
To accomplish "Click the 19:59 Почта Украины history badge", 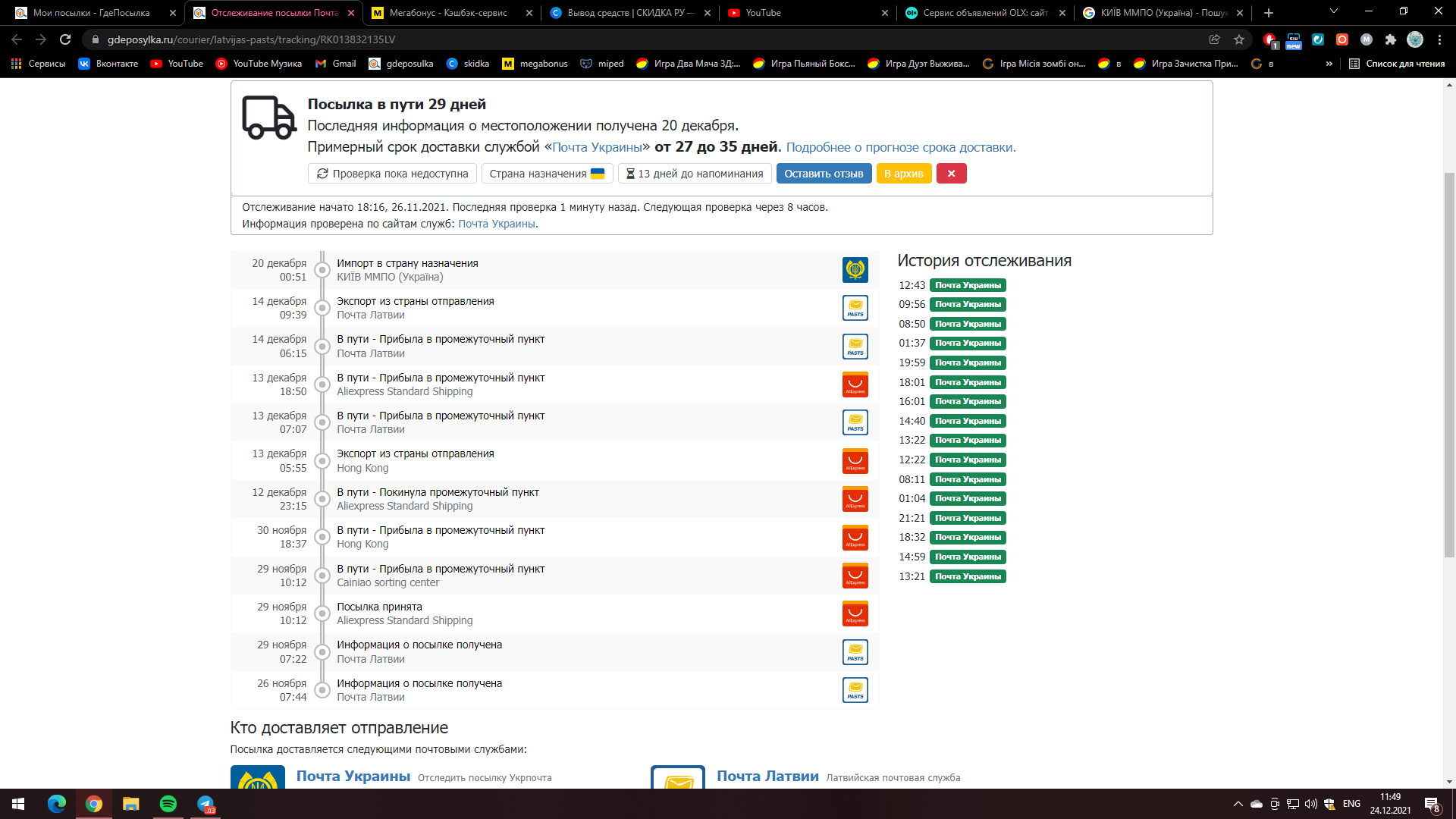I will (968, 362).
